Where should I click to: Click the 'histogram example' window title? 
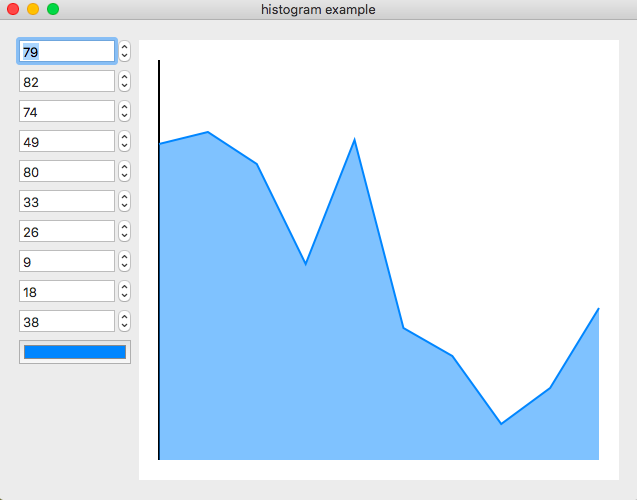tap(318, 9)
